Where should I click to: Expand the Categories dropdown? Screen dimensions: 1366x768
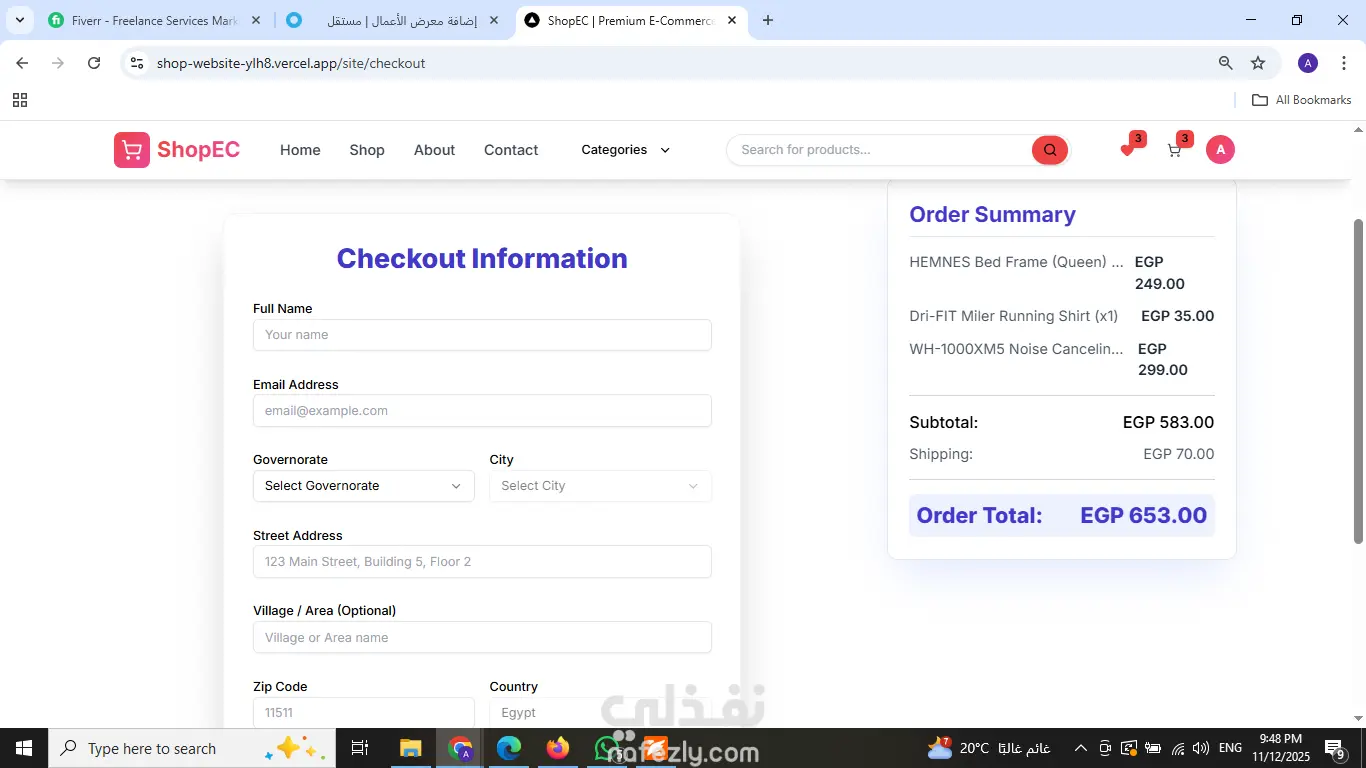coord(625,150)
